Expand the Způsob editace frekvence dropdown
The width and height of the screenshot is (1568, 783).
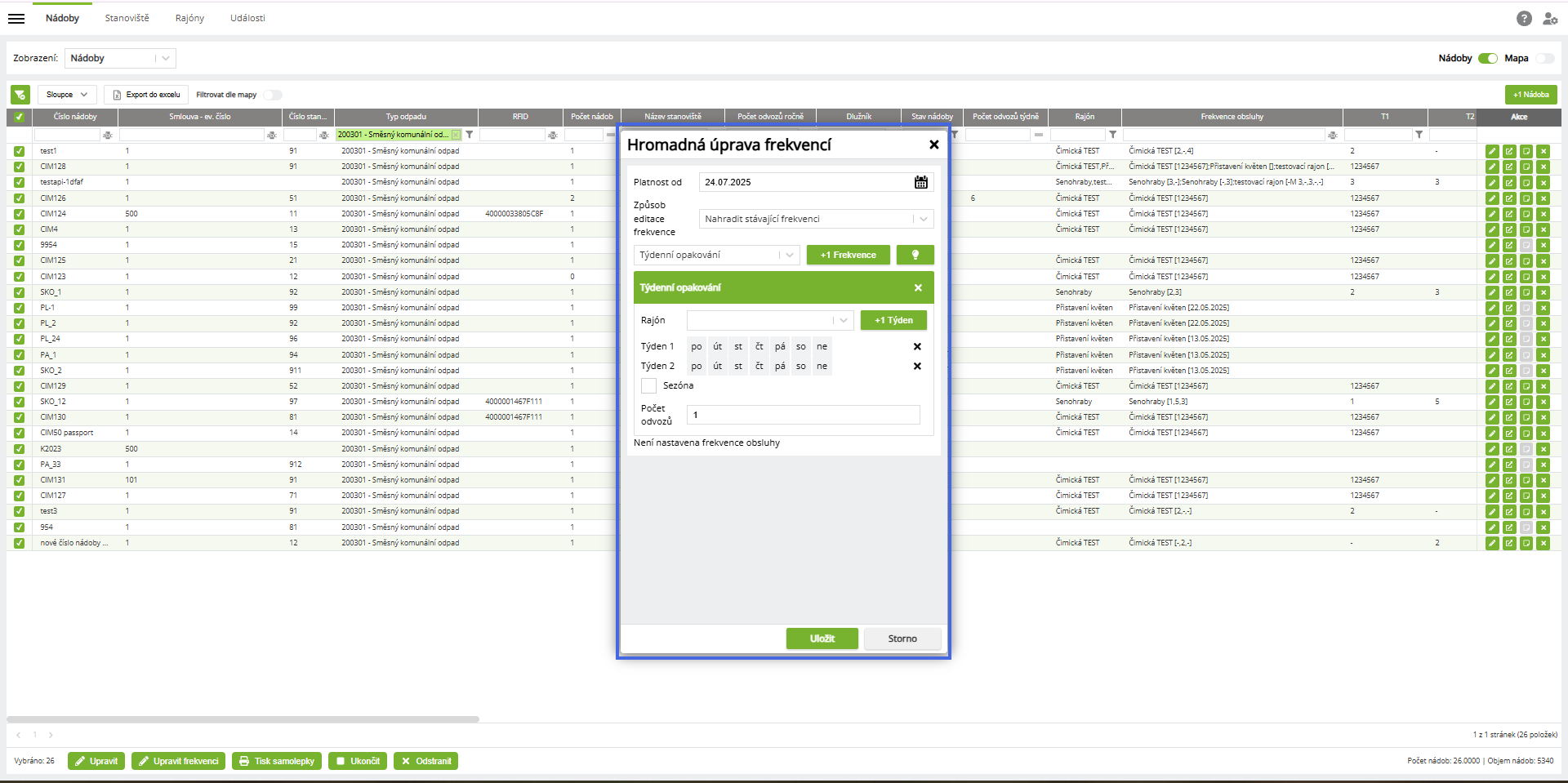923,219
